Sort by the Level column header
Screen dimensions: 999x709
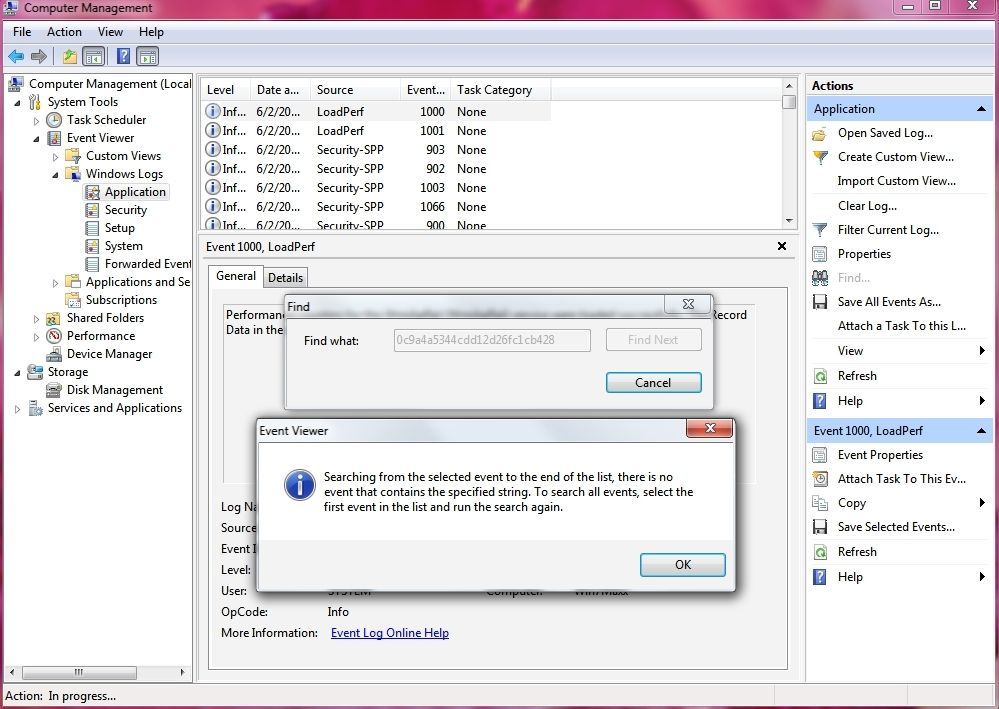[226, 90]
